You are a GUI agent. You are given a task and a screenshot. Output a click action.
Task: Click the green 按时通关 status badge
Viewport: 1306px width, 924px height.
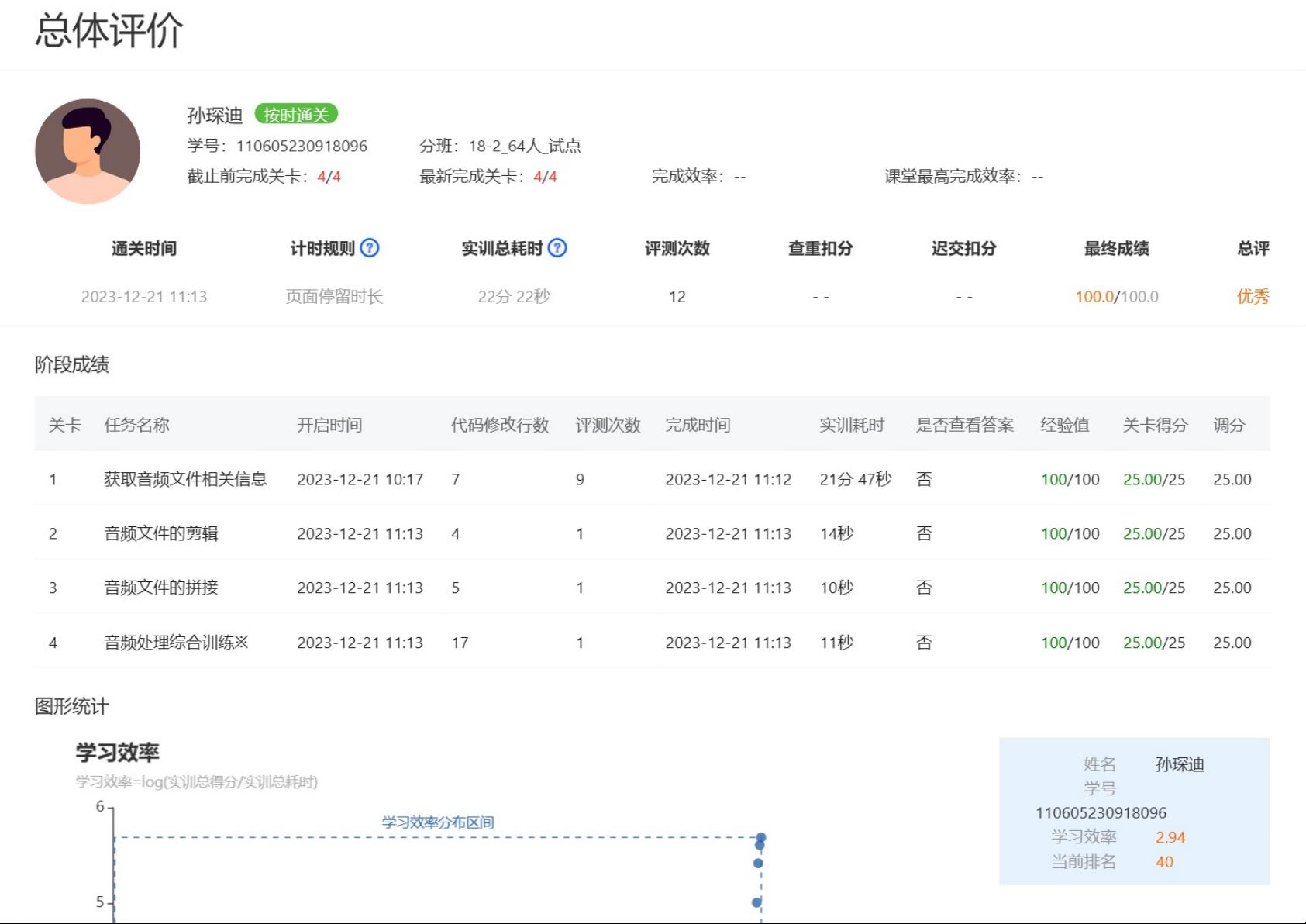pos(296,115)
